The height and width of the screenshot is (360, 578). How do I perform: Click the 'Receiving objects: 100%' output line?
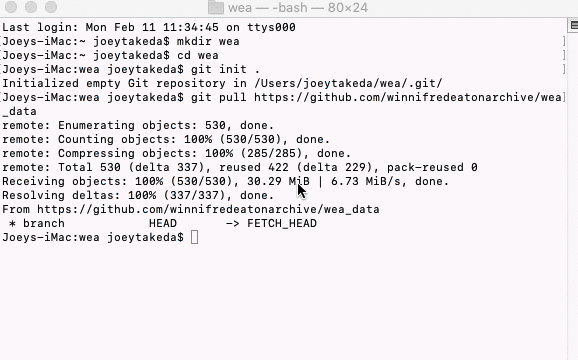coord(225,181)
